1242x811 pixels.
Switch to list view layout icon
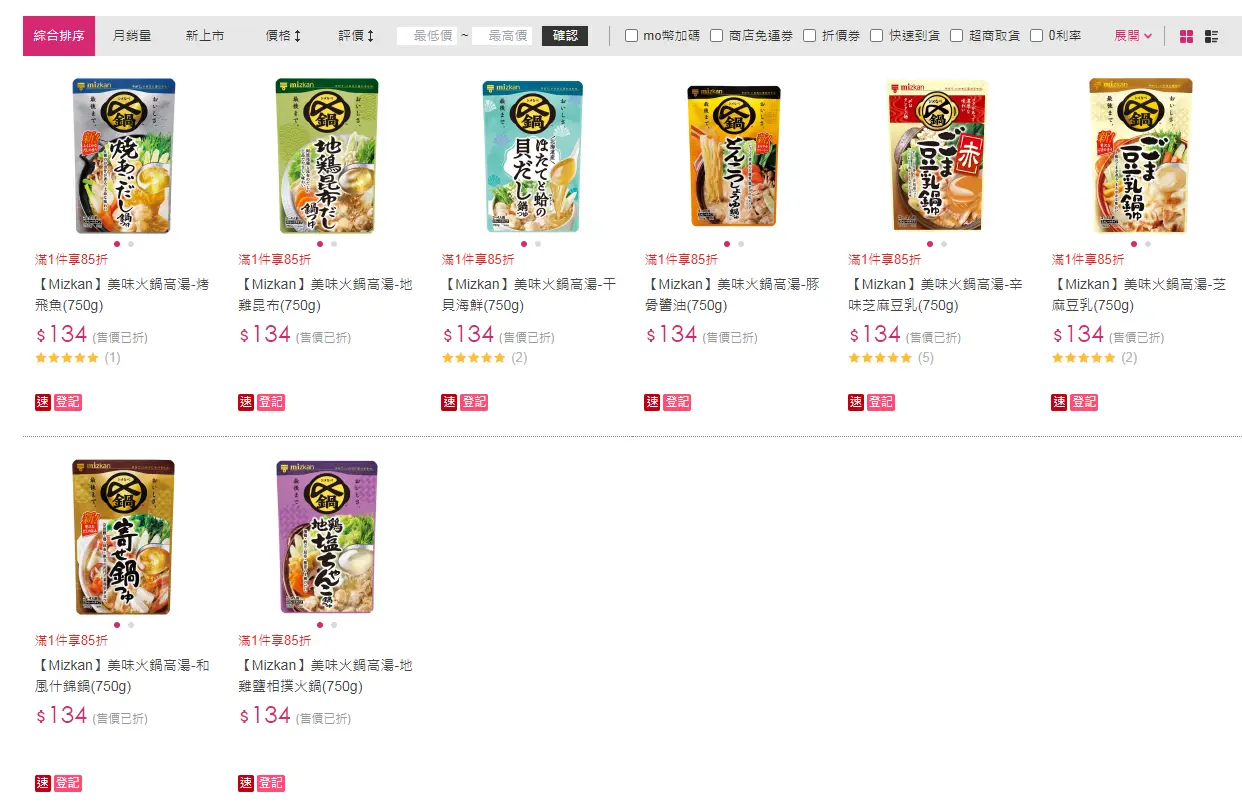(1211, 36)
